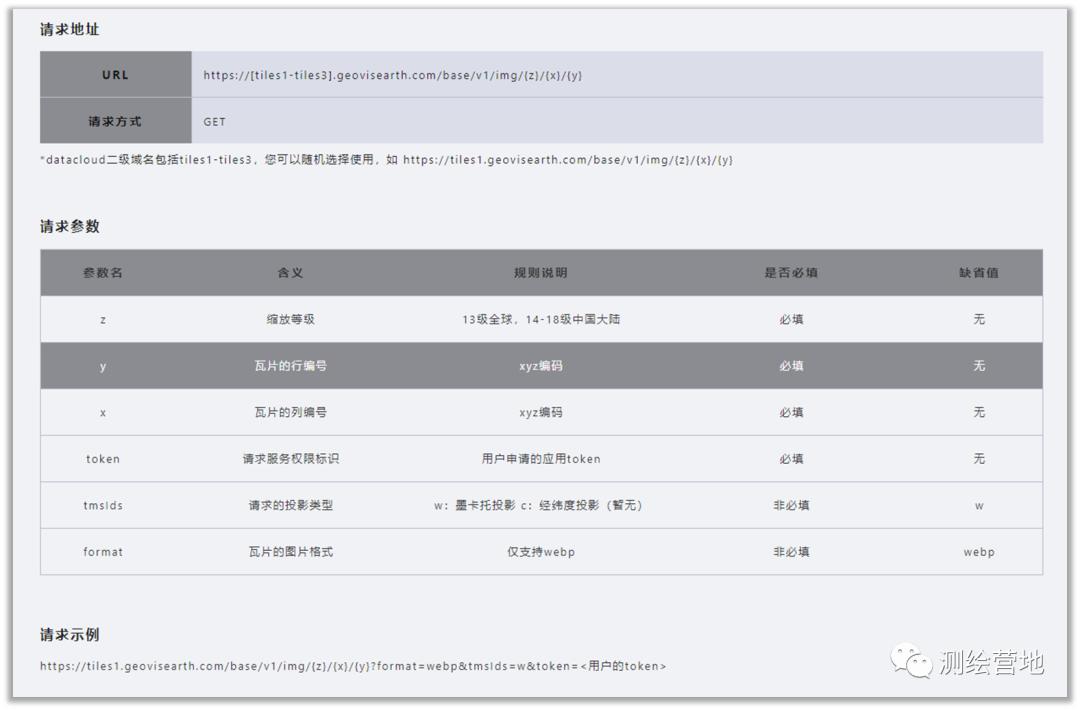Click the z parameter cell

(103, 319)
